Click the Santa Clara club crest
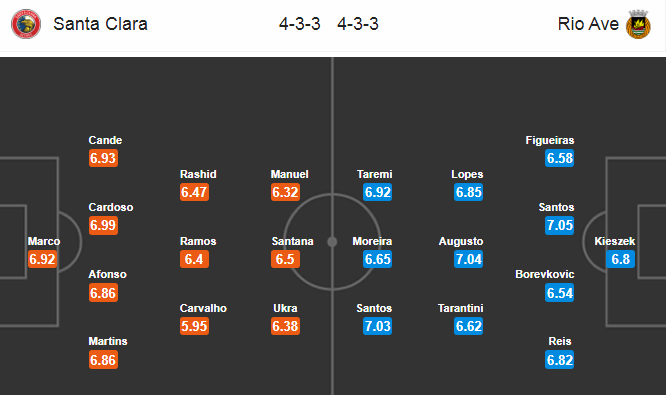The width and height of the screenshot is (666, 395). [26, 24]
